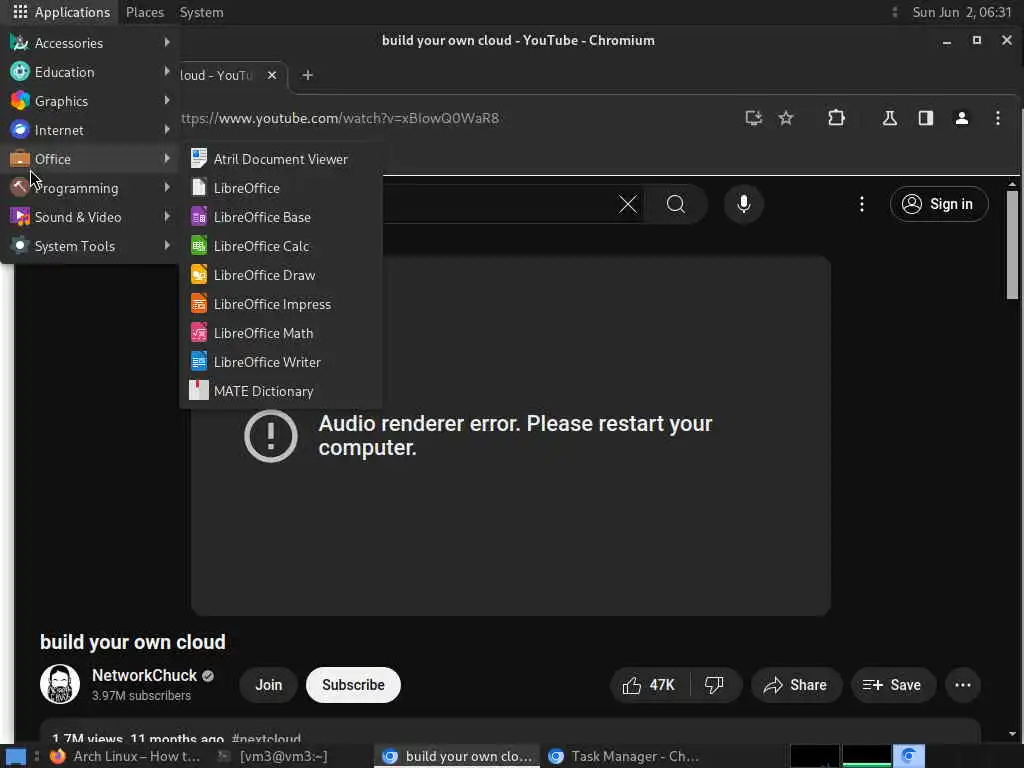The height and width of the screenshot is (768, 1024).
Task: Switch to Task Manager taskbar item
Action: point(624,756)
